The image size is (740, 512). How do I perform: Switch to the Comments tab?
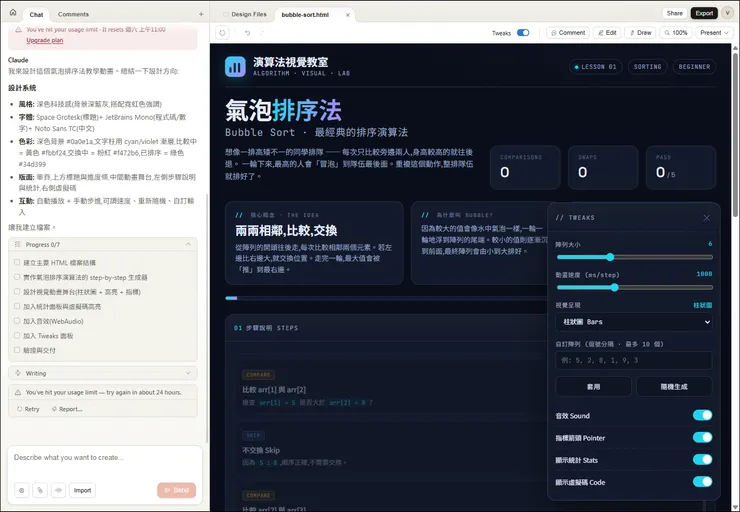coord(73,15)
